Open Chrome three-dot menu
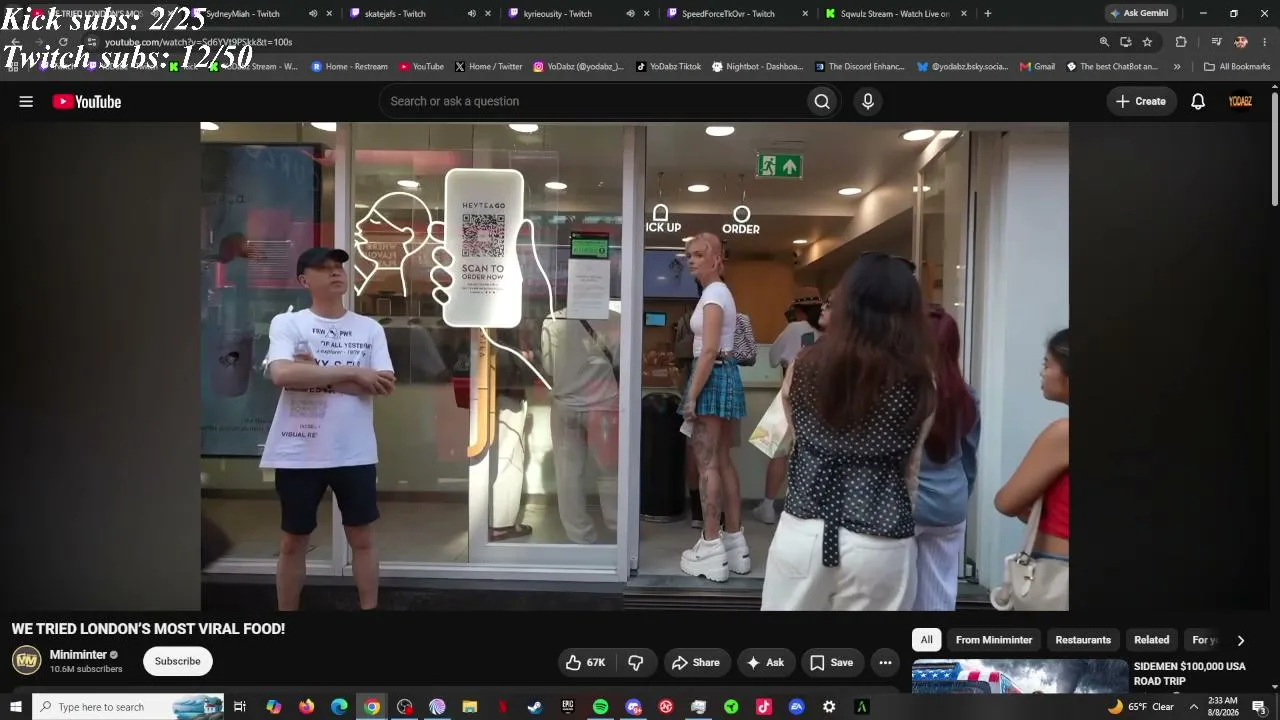 click(1264, 42)
